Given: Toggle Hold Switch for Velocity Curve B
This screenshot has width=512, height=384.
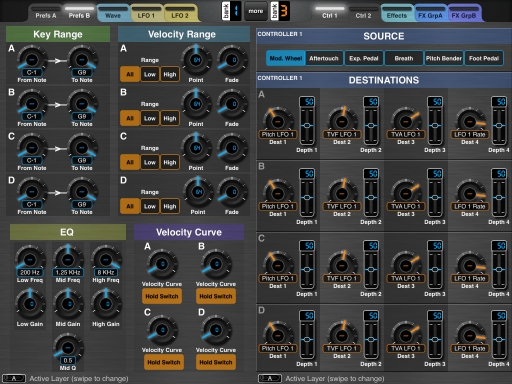Looking at the screenshot, I should (x=216, y=296).
